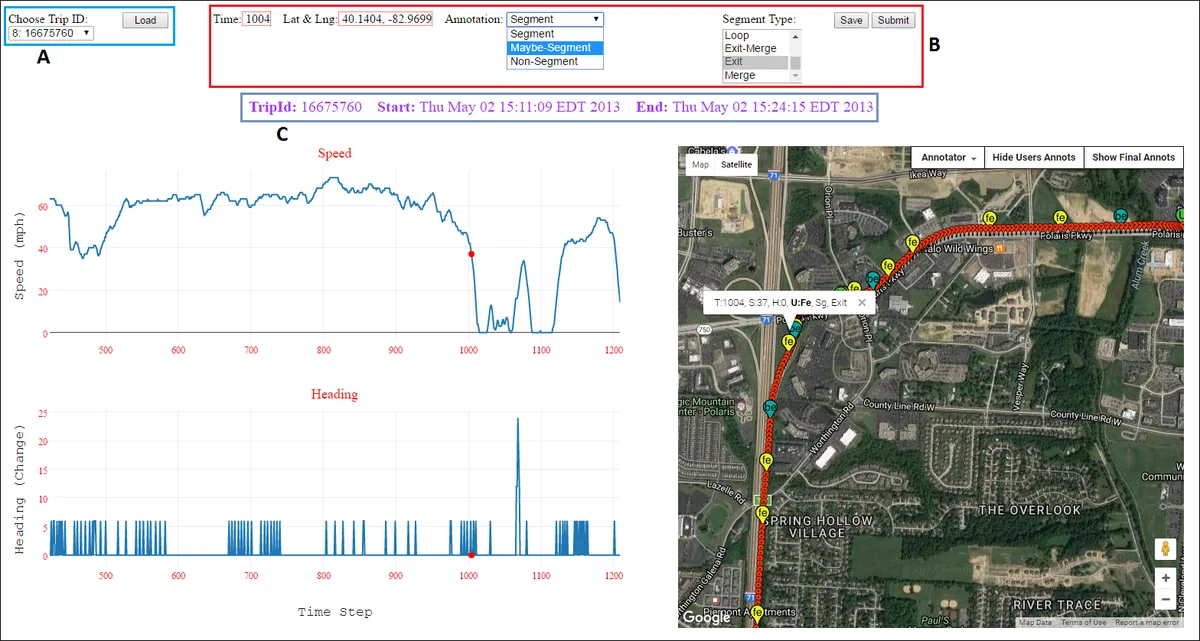Show final annotations with Show Final Annots

(x=1134, y=157)
